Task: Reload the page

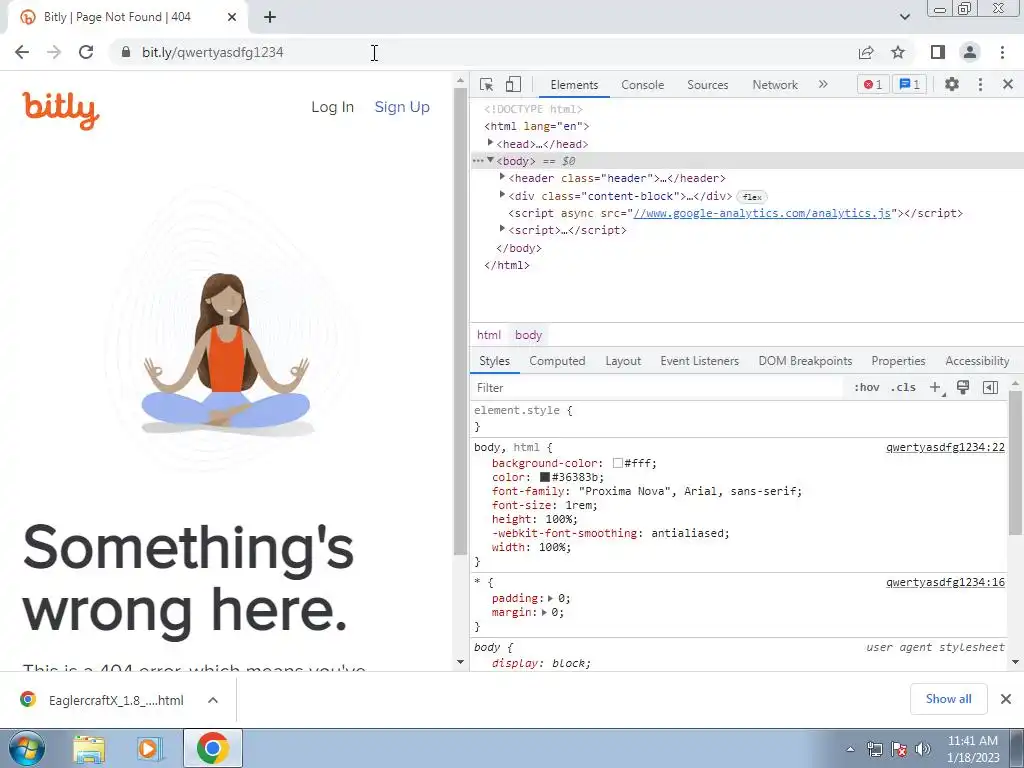Action: [x=86, y=52]
